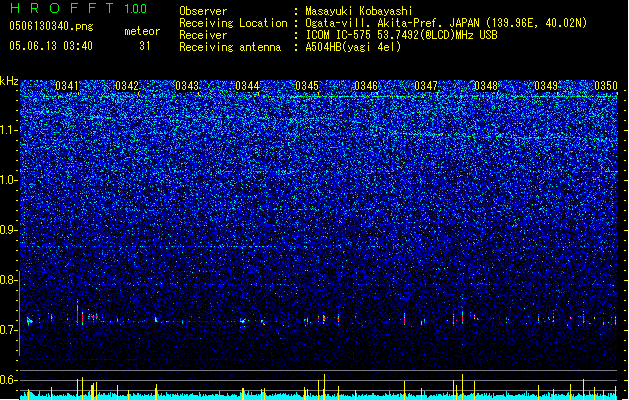Click the meteor count 31
The height and width of the screenshot is (400, 629).
(x=144, y=46)
